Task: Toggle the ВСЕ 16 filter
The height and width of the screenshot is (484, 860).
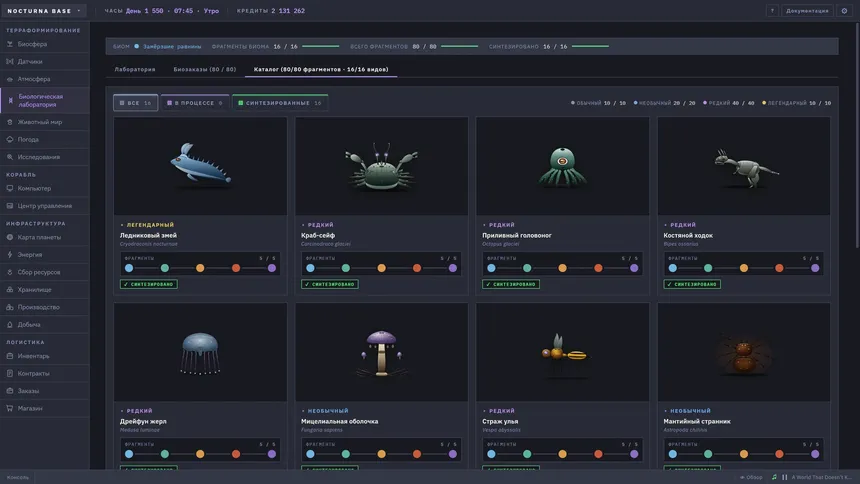Action: coord(135,103)
